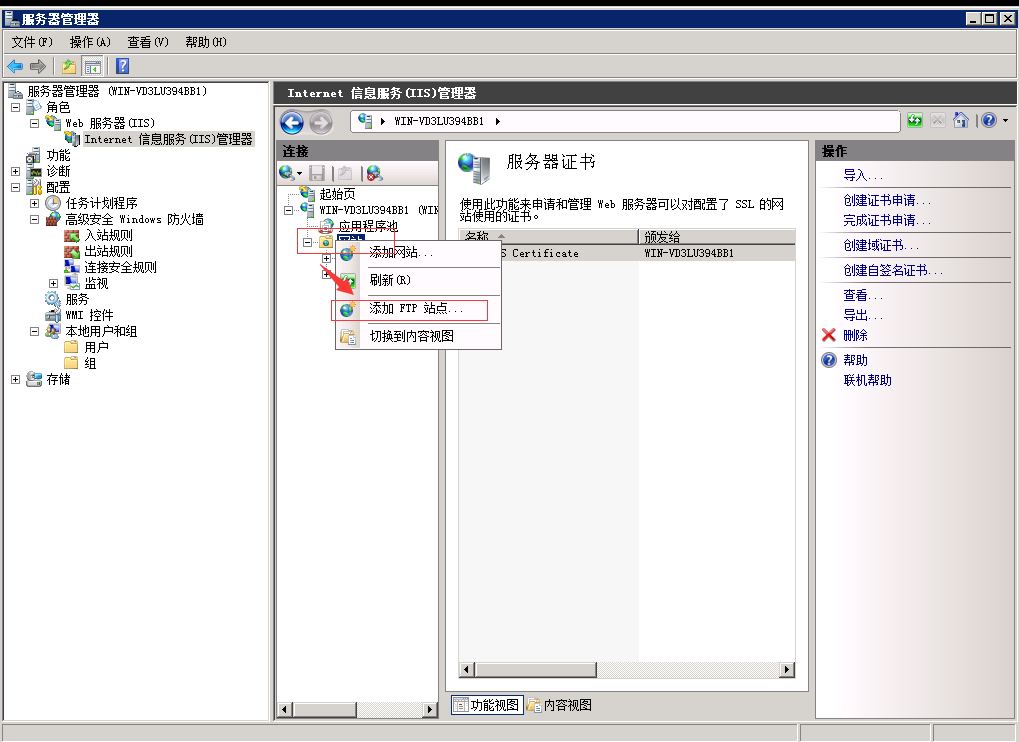Click the certificate list horizontal scrollbar thumb
Image resolution: width=1019 pixels, height=742 pixels.
pyautogui.click(x=535, y=669)
